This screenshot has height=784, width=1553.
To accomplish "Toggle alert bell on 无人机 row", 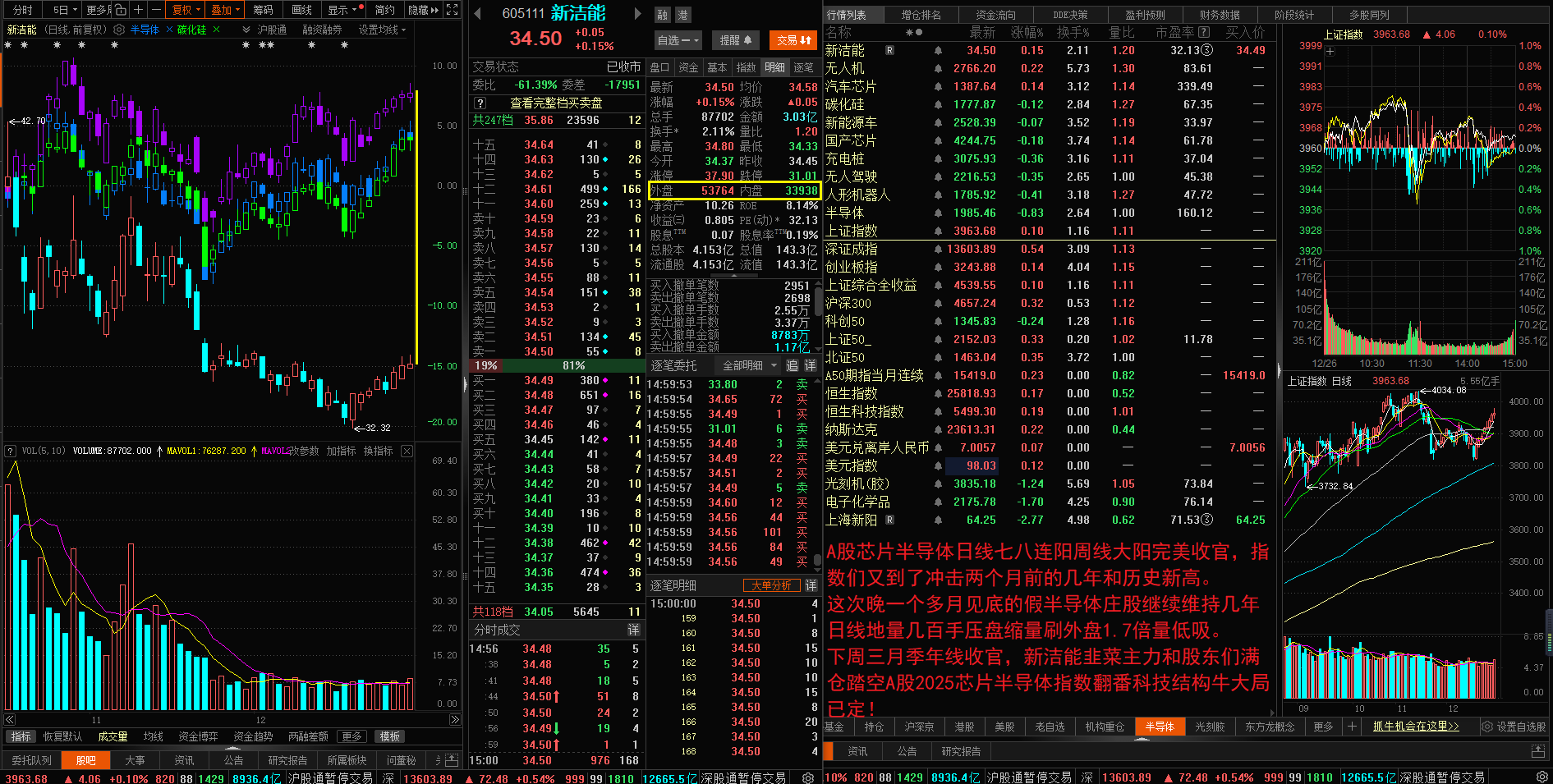I will (938, 68).
